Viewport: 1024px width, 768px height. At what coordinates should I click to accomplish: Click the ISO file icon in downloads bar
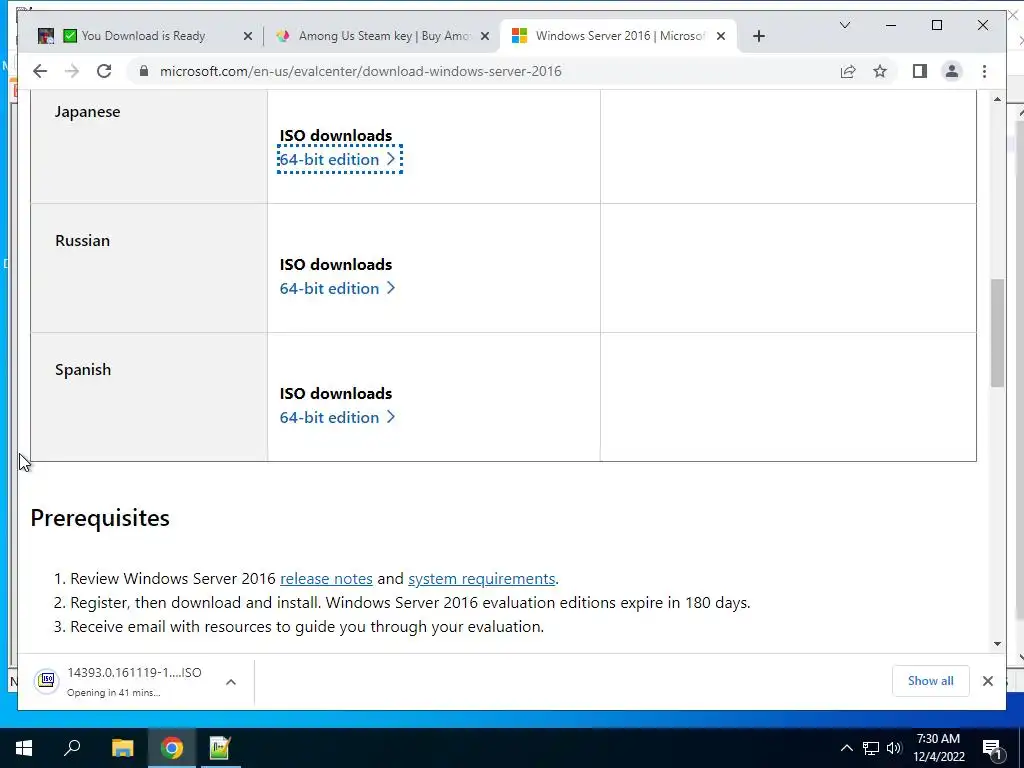46,681
